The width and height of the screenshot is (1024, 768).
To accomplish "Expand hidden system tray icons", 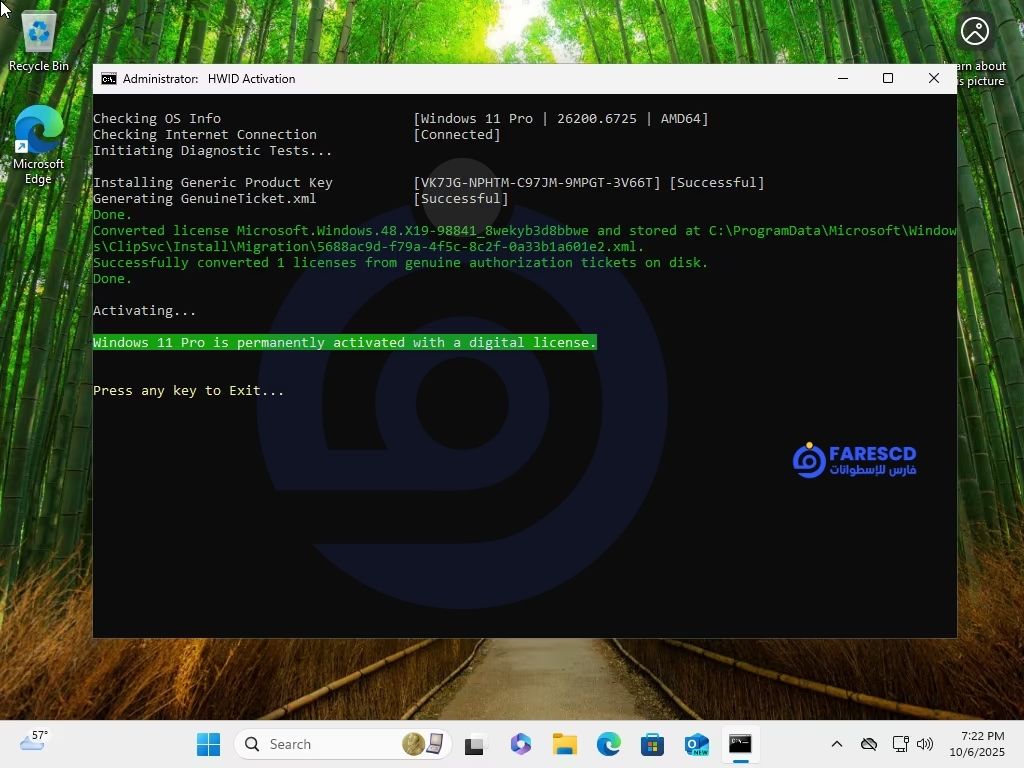I will 837,744.
